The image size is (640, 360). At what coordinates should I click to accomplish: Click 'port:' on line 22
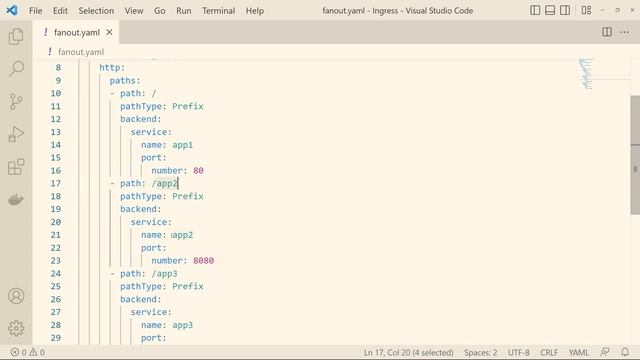[154, 248]
